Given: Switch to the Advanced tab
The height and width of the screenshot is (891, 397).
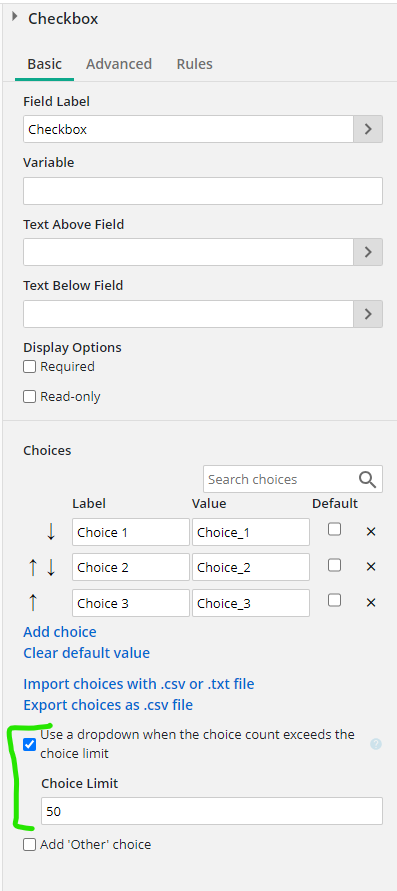Looking at the screenshot, I should pyautogui.click(x=119, y=64).
